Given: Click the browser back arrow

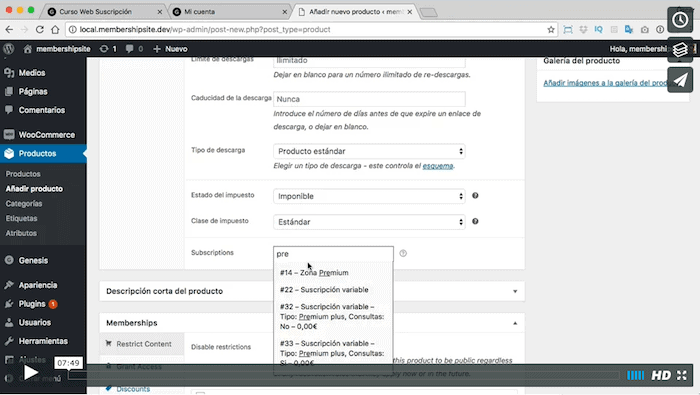Looking at the screenshot, I should point(9,29).
